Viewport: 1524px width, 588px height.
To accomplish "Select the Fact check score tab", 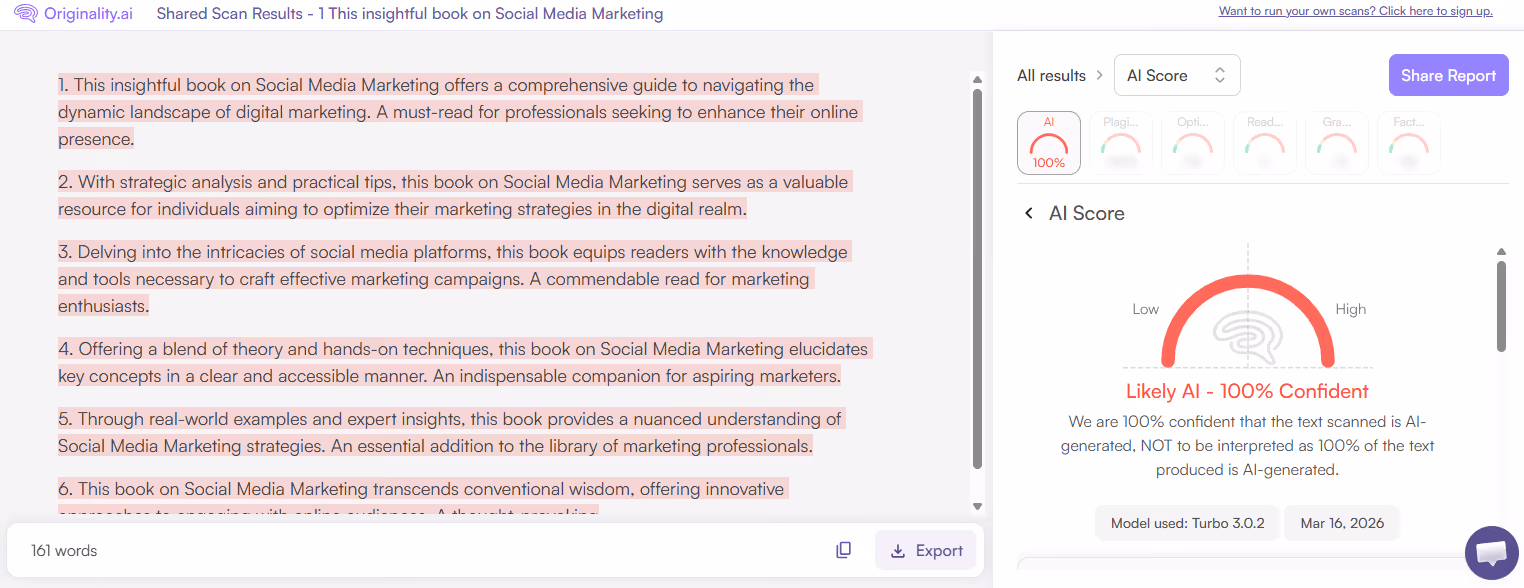I will point(1409,143).
